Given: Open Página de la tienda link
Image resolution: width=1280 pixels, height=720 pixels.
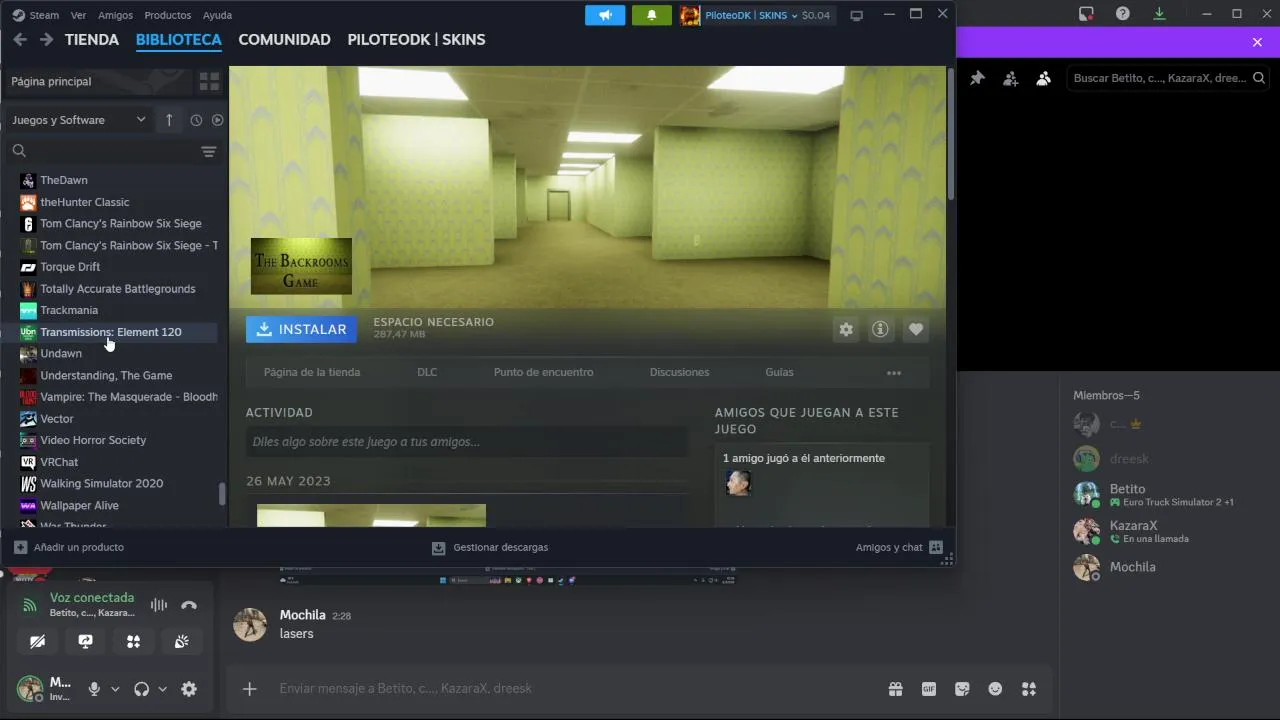Looking at the screenshot, I should [x=312, y=372].
